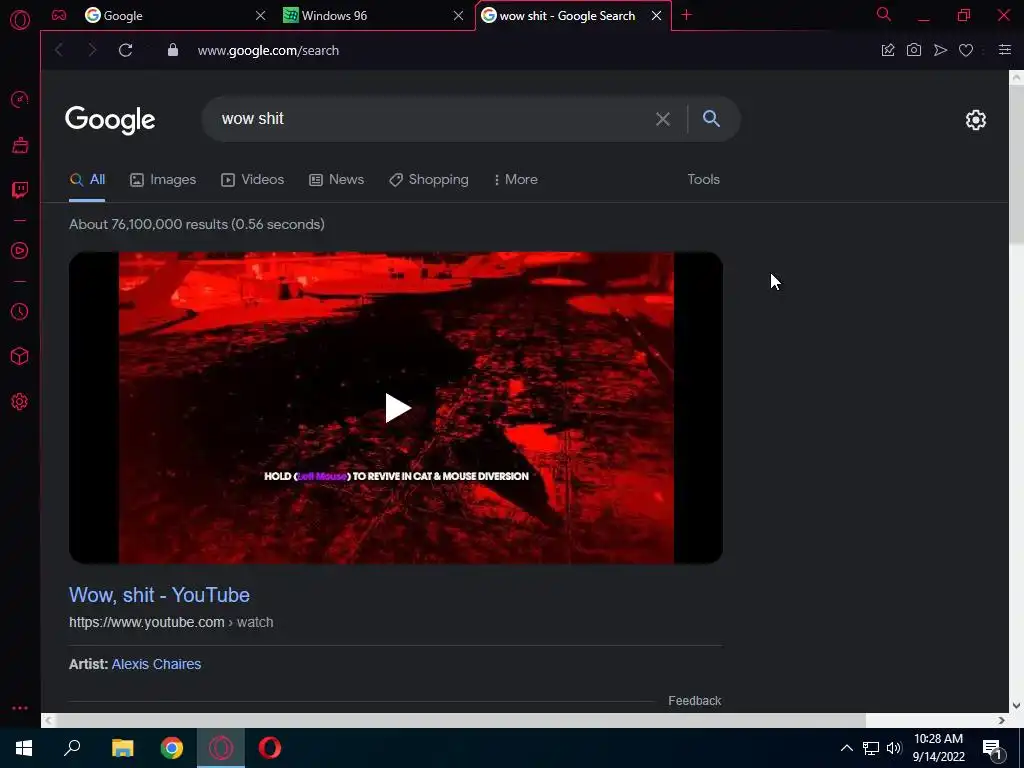Open the network icon in system tray
Image resolution: width=1024 pixels, height=768 pixels.
871,748
